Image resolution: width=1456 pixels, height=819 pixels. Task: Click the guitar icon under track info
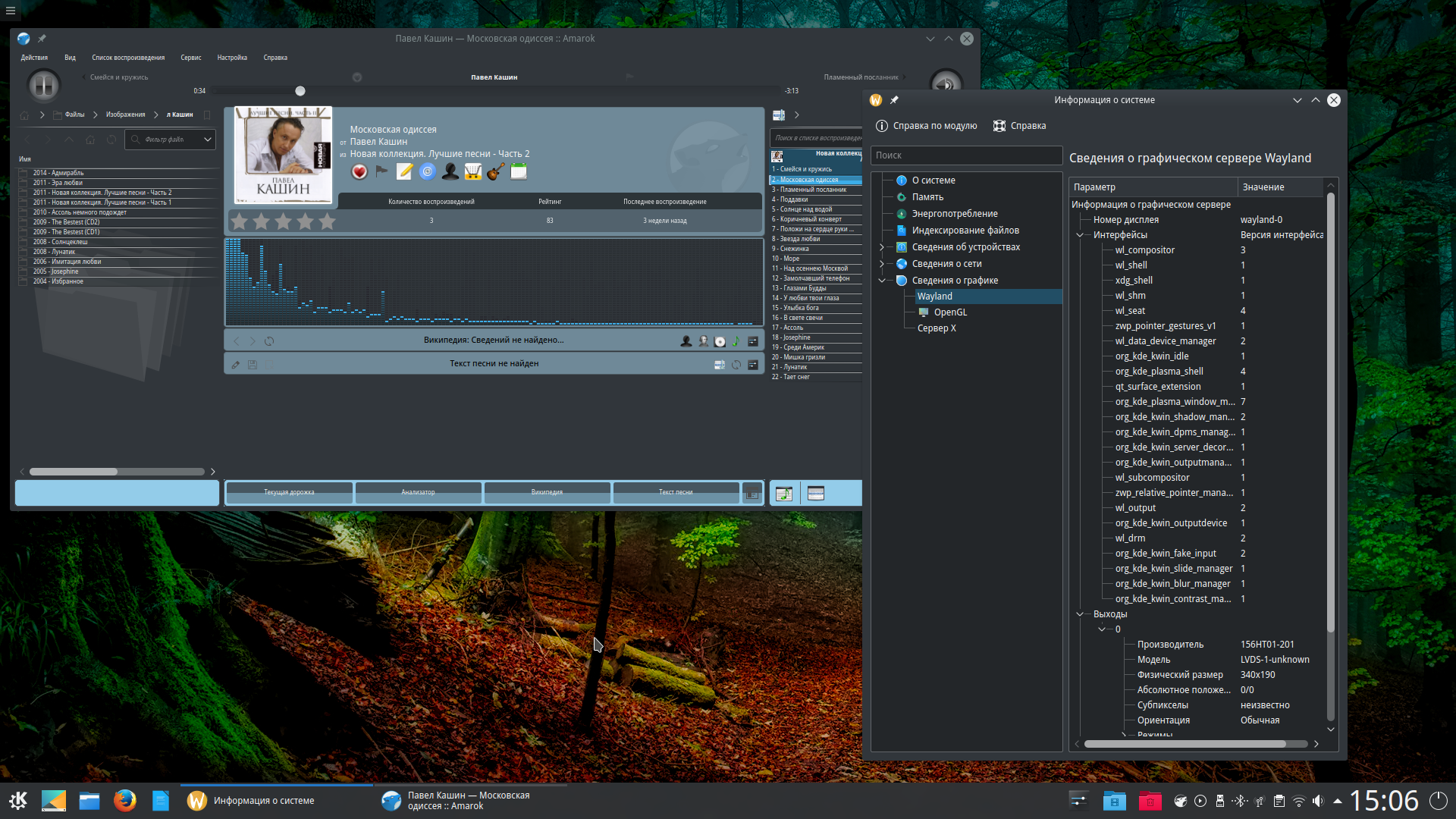pyautogui.click(x=496, y=172)
